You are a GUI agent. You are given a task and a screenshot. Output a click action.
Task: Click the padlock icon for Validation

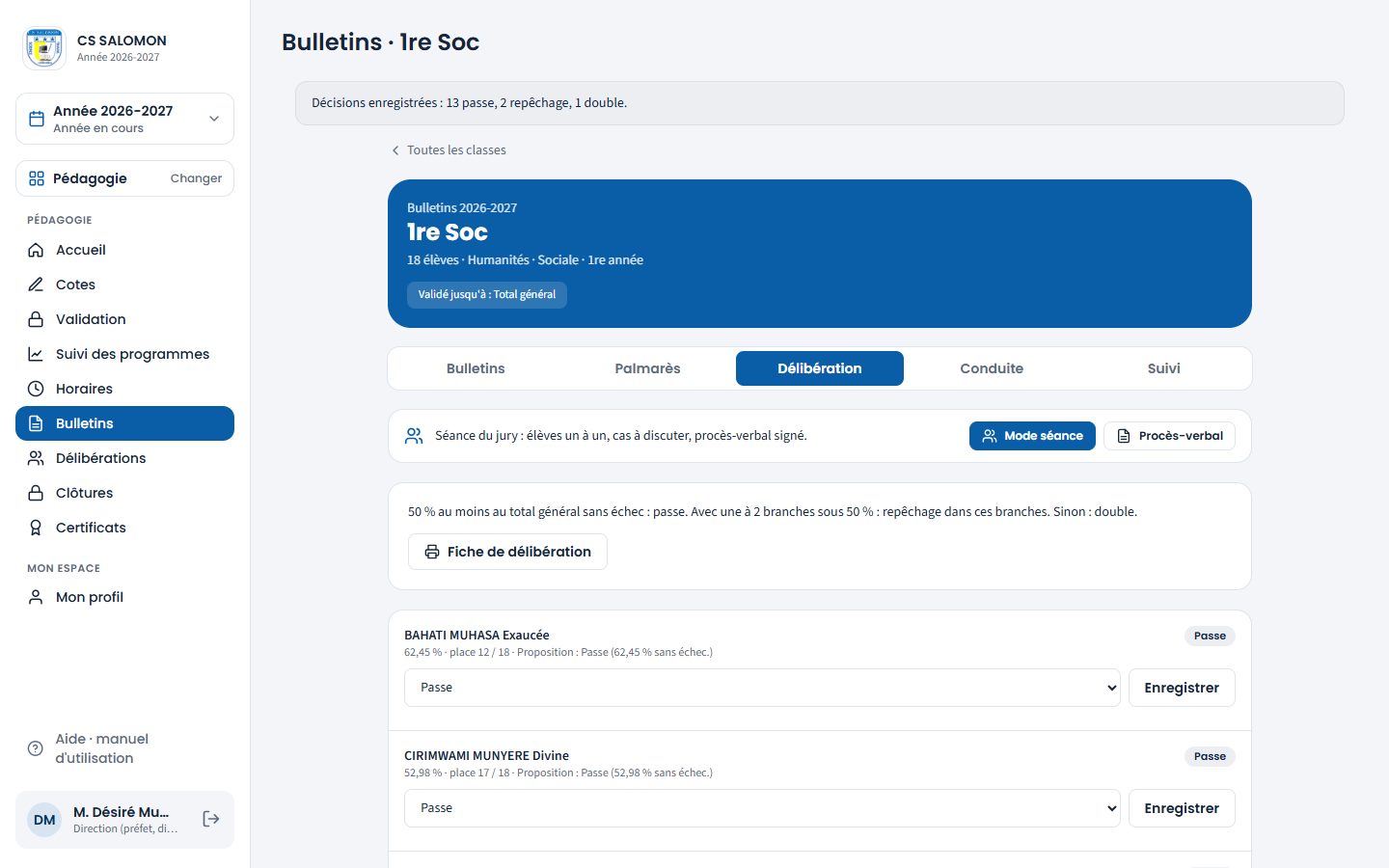point(36,319)
